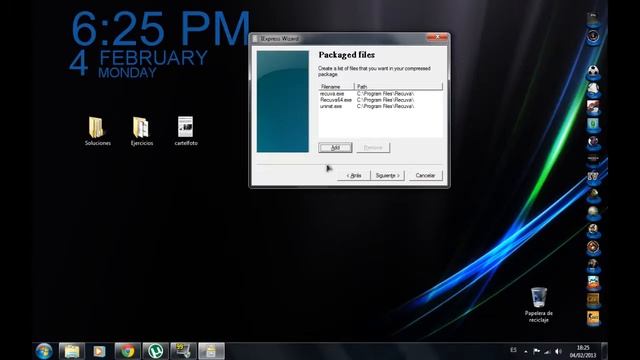Select Recuva64.exe in the packaged files list
The height and width of the screenshot is (360, 640).
click(x=336, y=100)
